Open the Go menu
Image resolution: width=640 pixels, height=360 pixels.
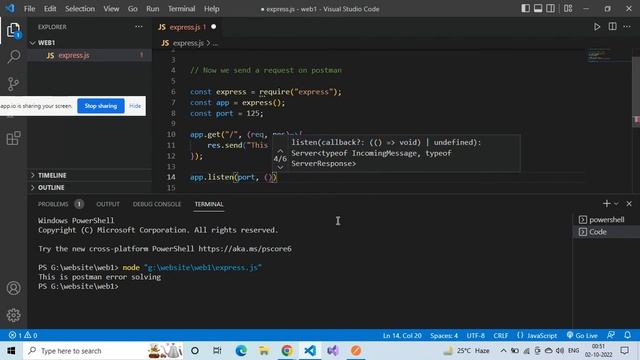(132, 9)
